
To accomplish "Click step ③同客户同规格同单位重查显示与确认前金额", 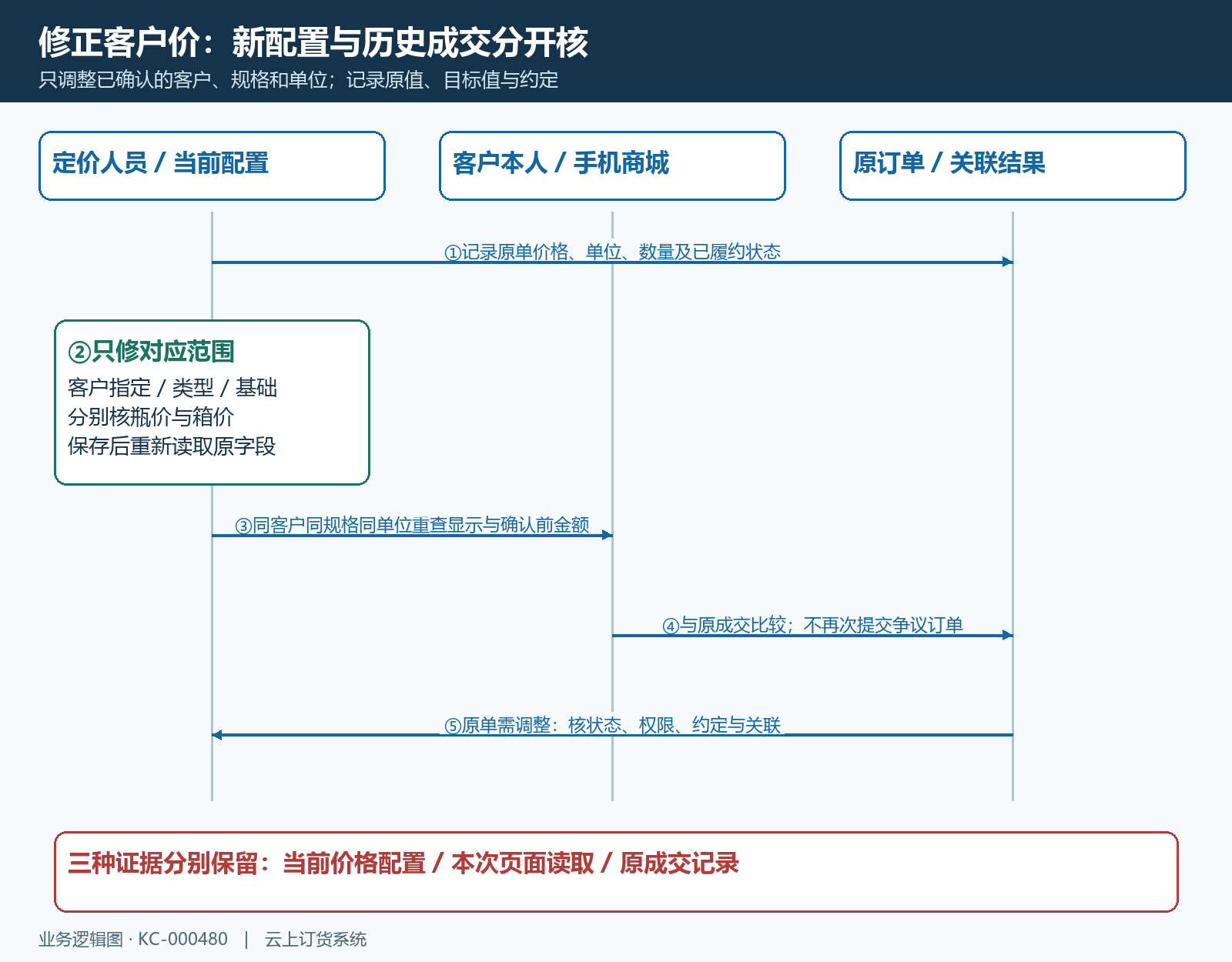I will [412, 526].
